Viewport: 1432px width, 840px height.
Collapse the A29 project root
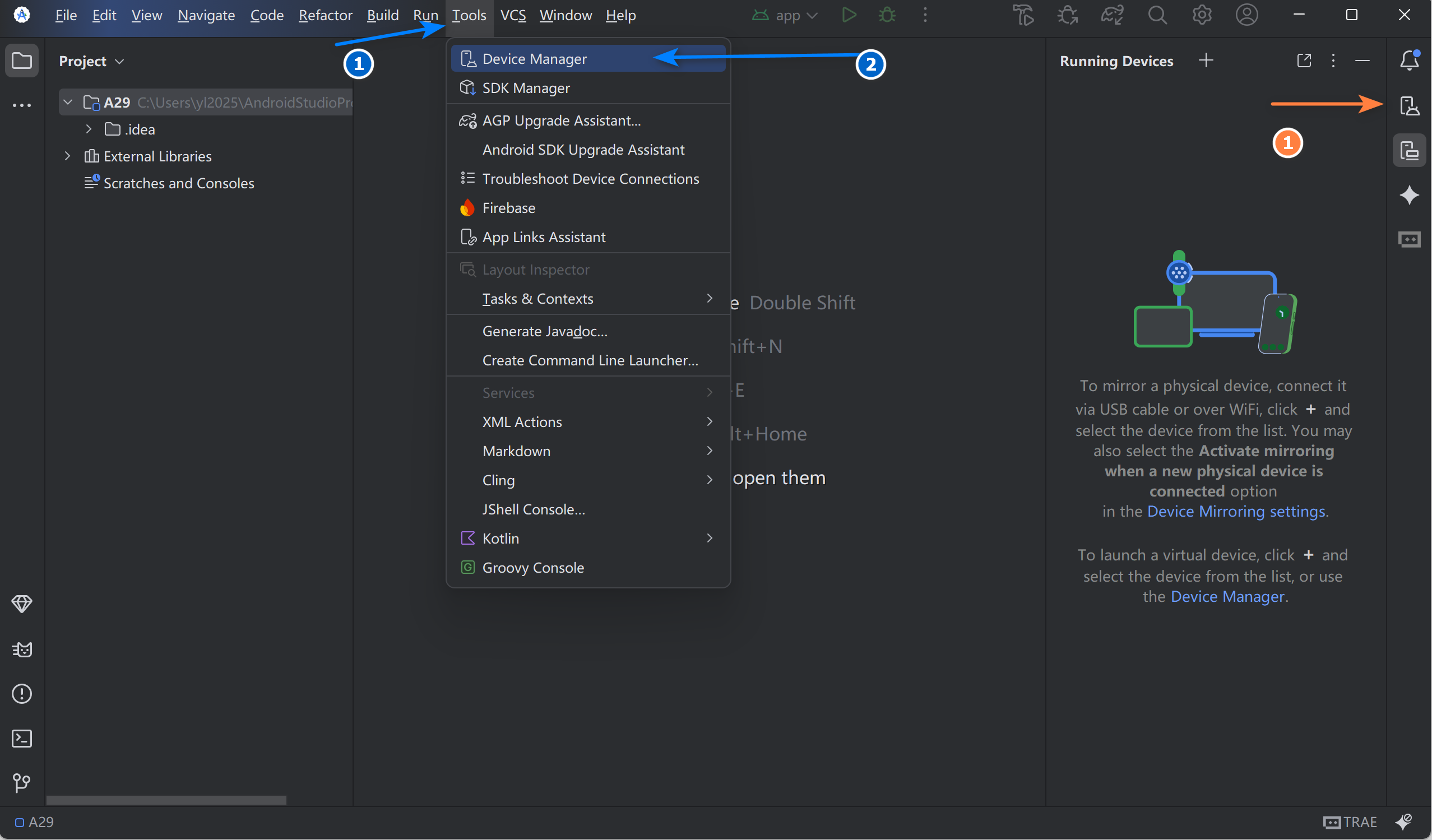click(68, 103)
